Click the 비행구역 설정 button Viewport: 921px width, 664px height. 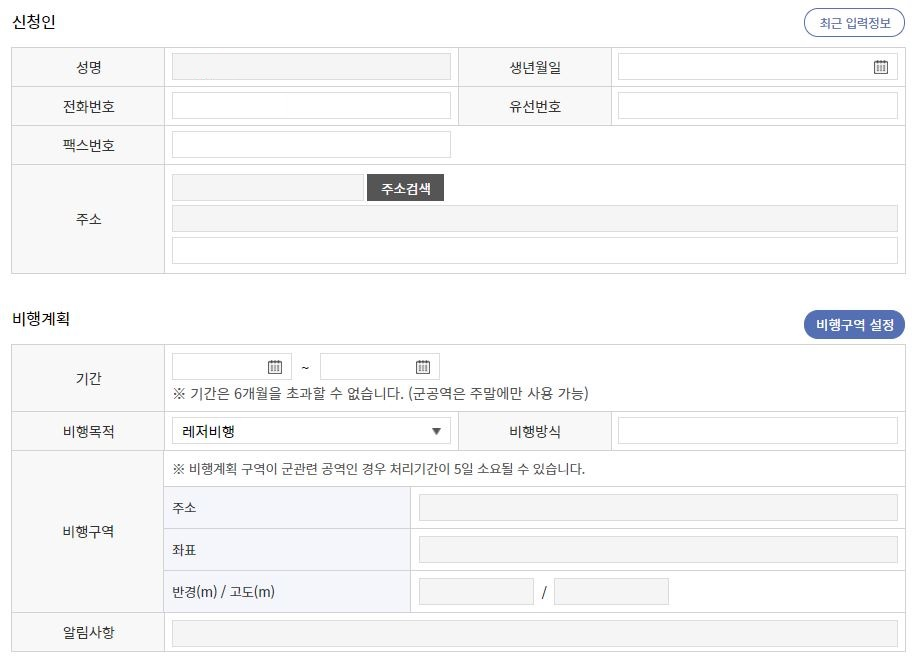(854, 325)
